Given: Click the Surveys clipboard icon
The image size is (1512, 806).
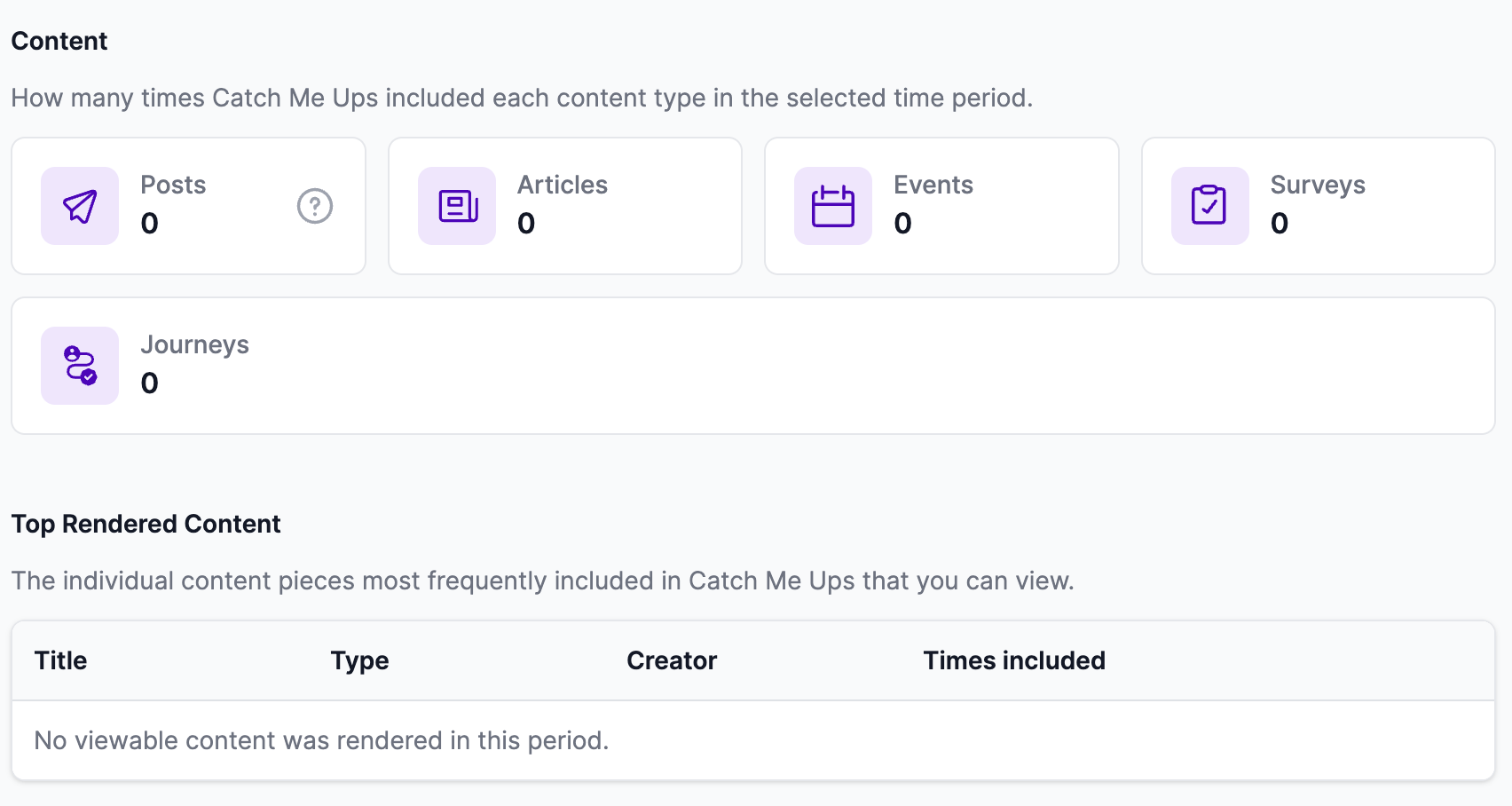Looking at the screenshot, I should click(x=1210, y=206).
